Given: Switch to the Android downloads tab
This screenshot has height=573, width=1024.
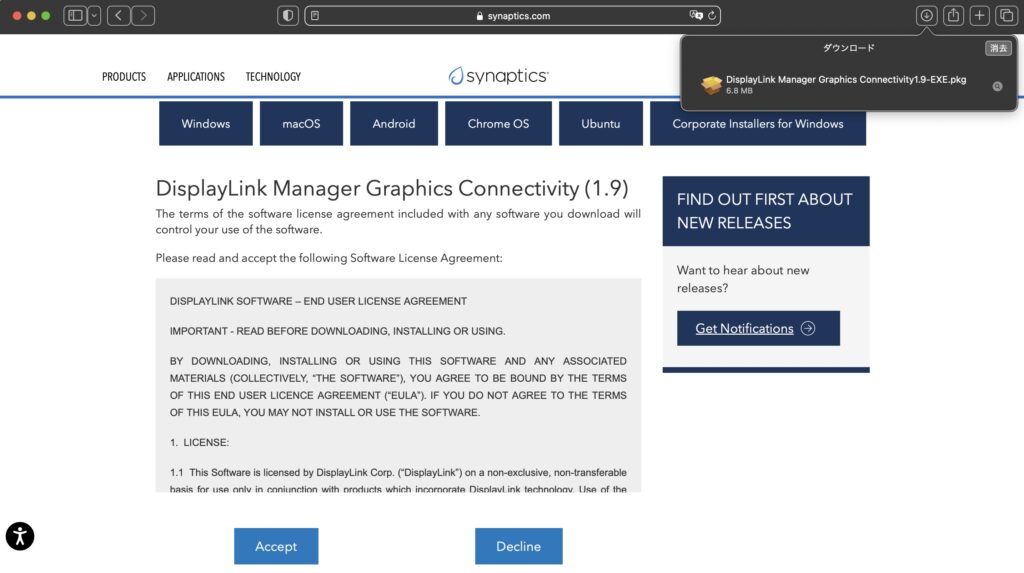Looking at the screenshot, I should tap(394, 123).
